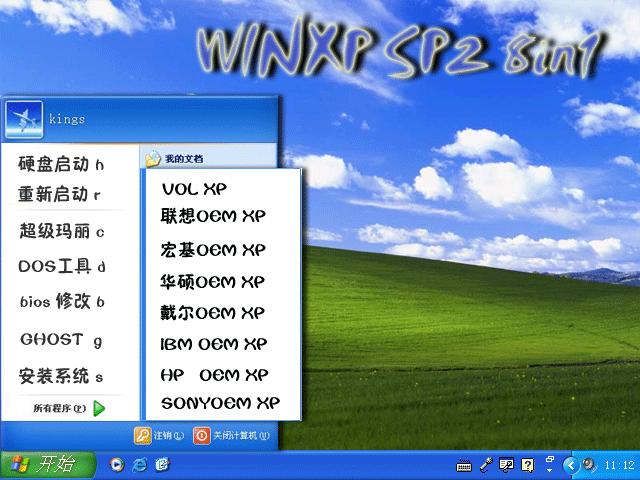Expand hidden tray icons arrow
640x480 pixels.
tap(571, 465)
